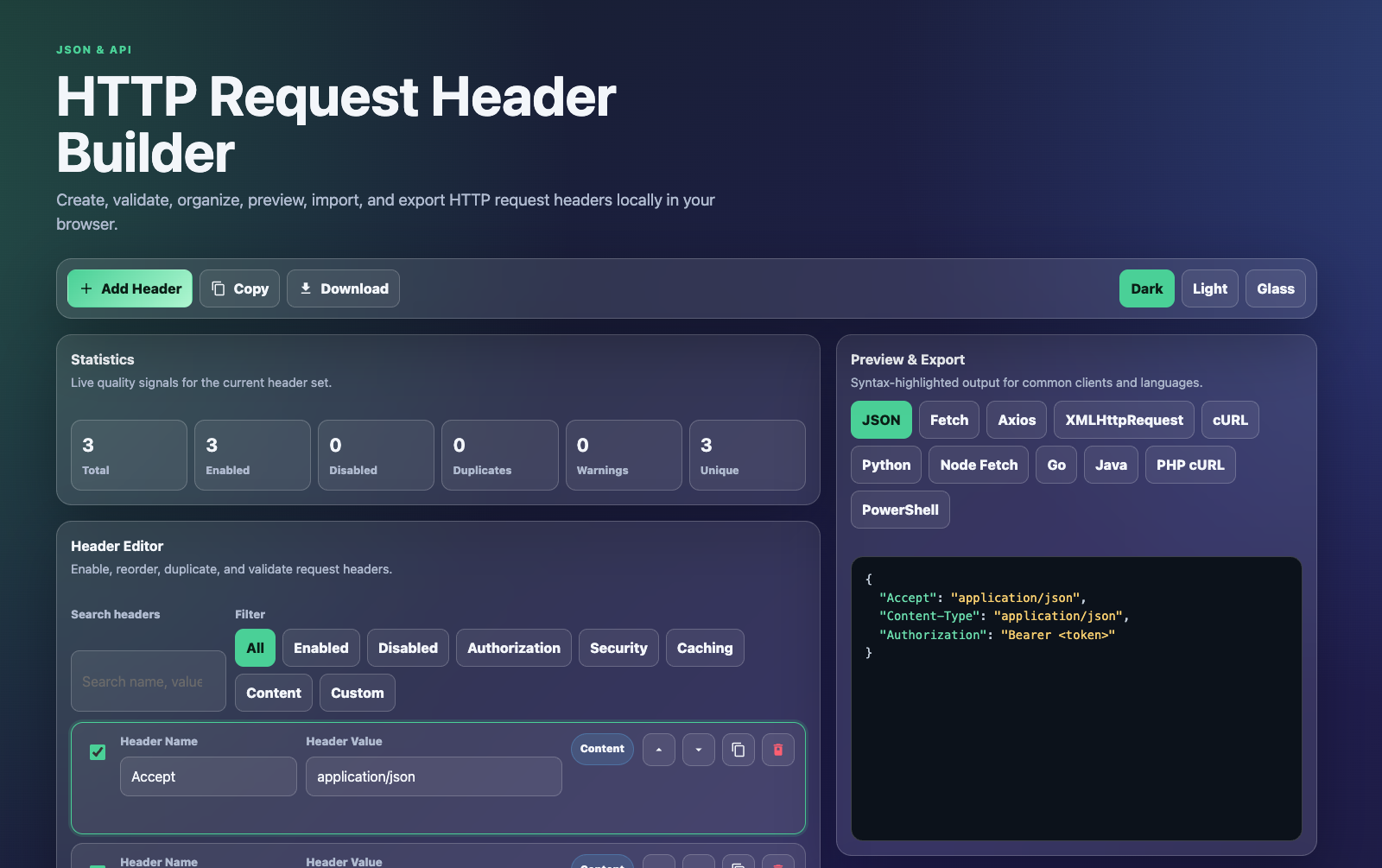The height and width of the screenshot is (868, 1382).
Task: Filter headers by Content
Action: [x=274, y=693]
